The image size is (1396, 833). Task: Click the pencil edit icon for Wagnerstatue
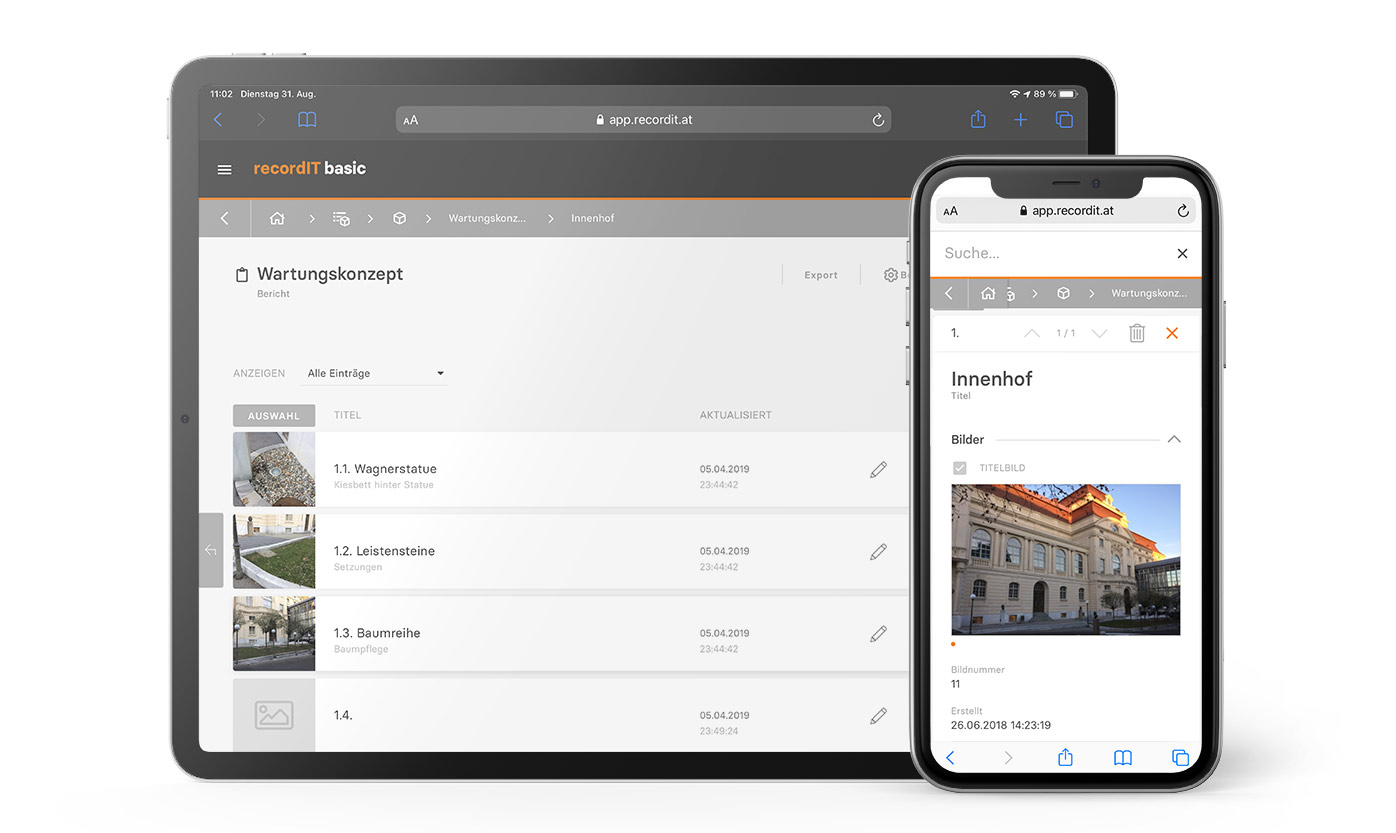point(878,469)
